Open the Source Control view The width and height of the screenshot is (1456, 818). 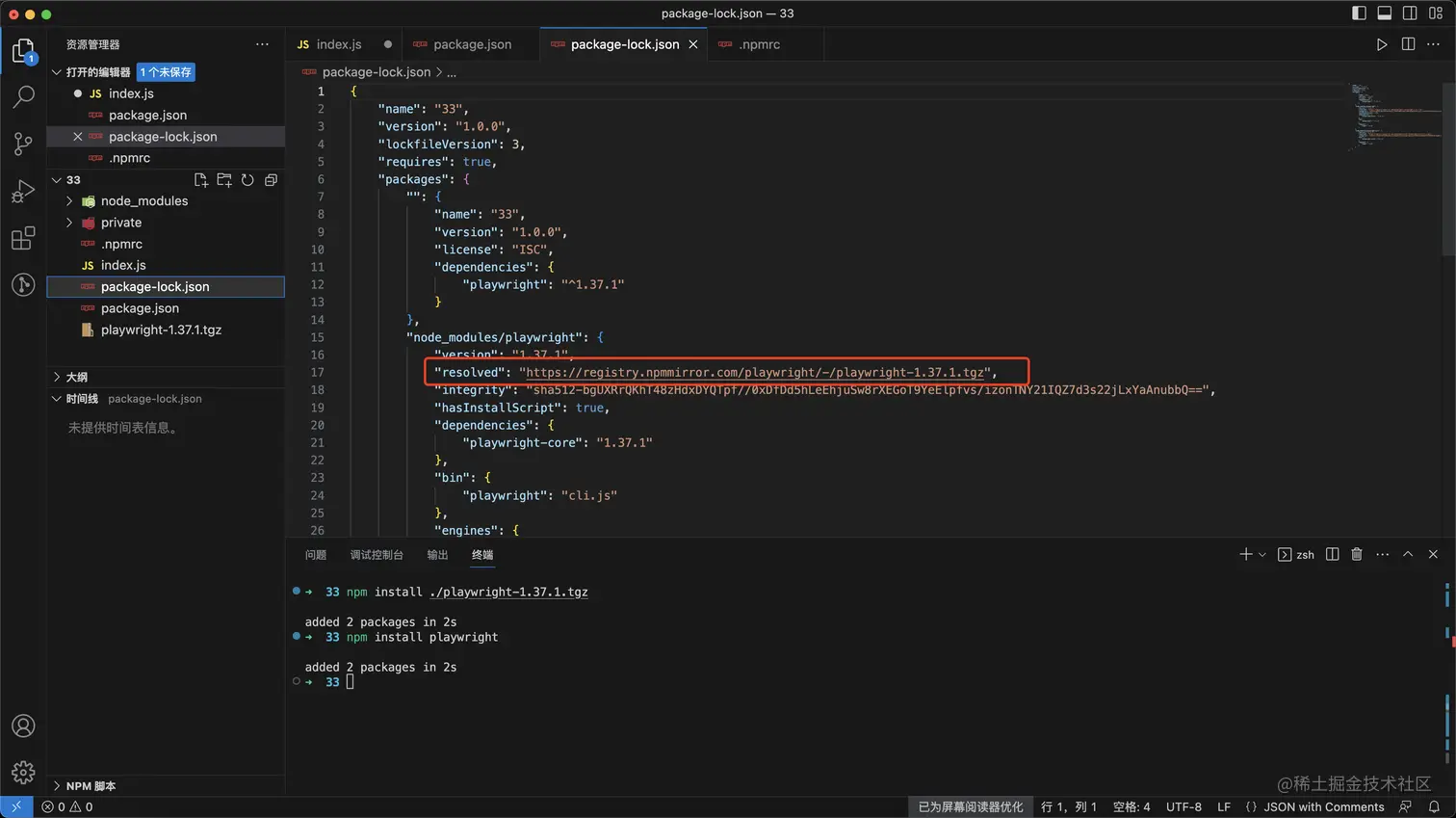point(23,144)
